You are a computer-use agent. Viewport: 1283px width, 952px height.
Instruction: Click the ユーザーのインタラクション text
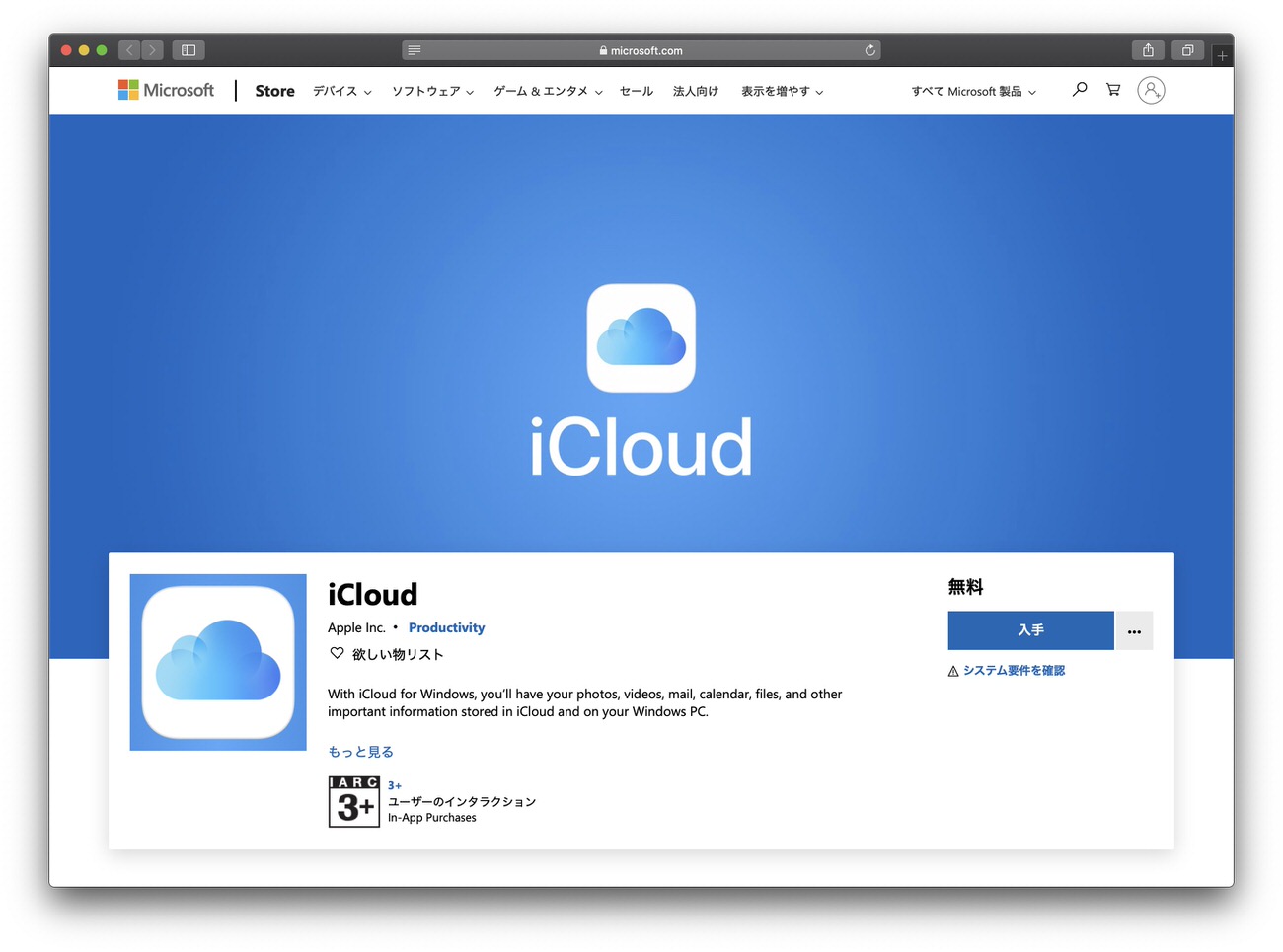click(x=462, y=802)
